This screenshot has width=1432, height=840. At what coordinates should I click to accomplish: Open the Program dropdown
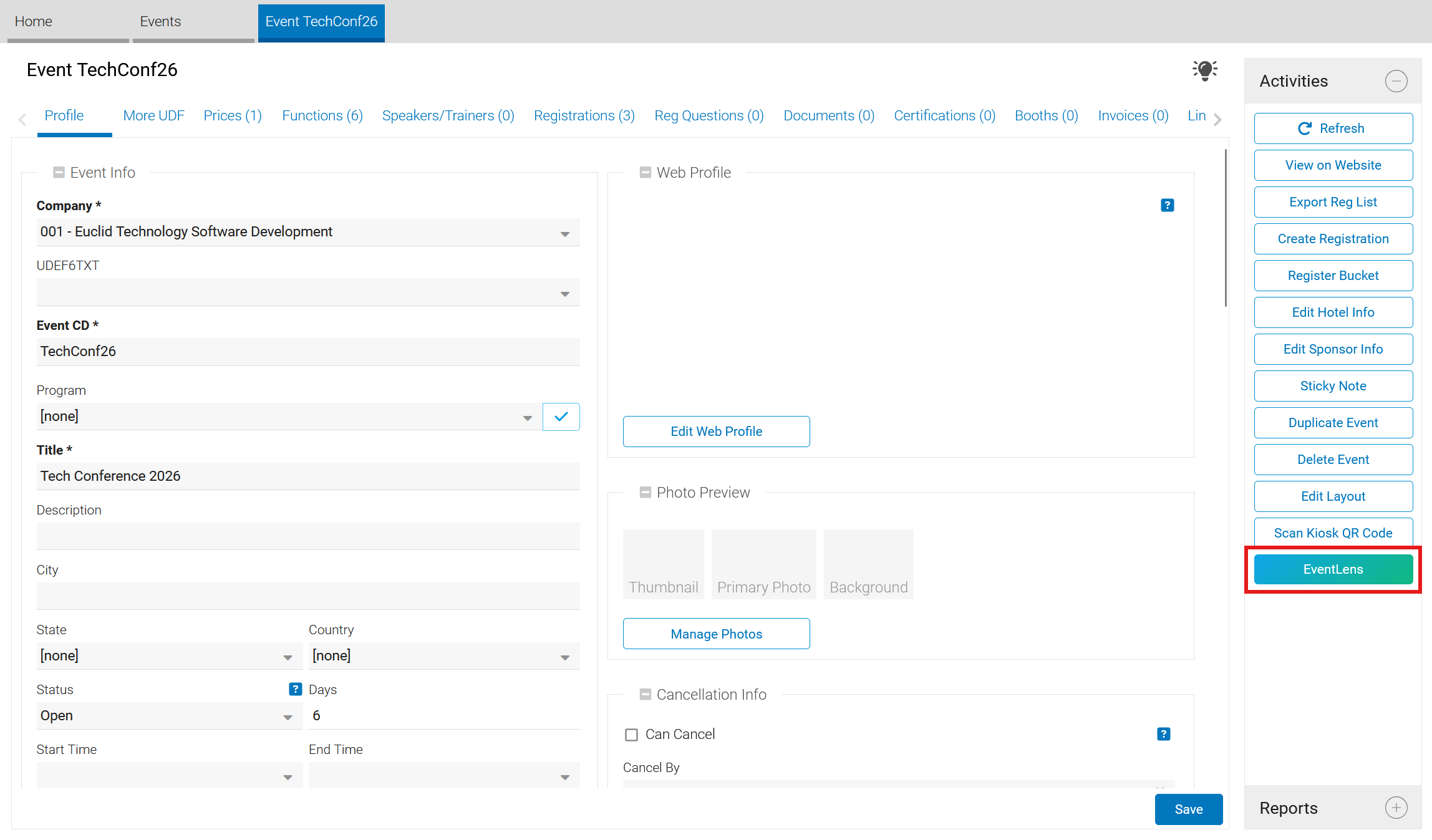(289, 417)
